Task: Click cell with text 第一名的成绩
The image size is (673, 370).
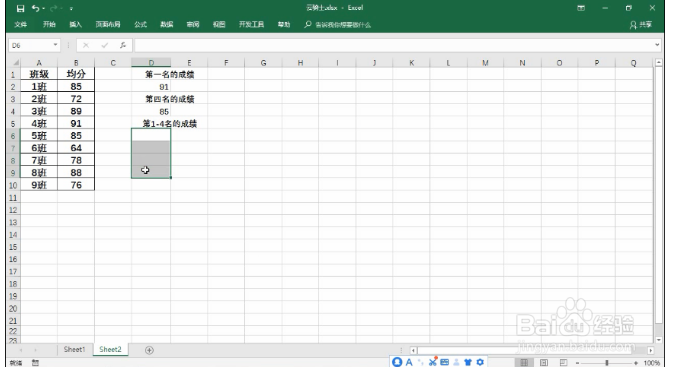Action: (170, 74)
